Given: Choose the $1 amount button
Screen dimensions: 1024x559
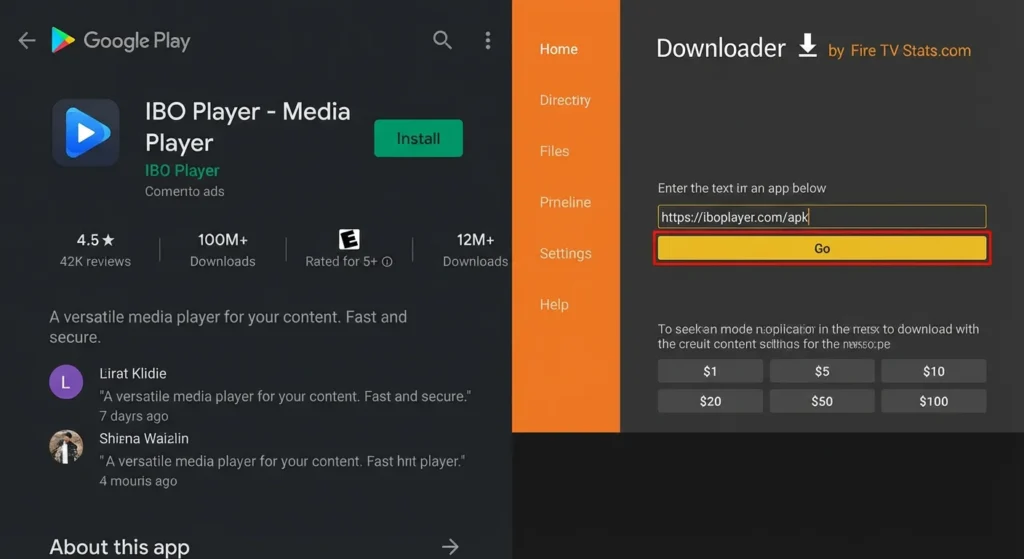Looking at the screenshot, I should click(711, 371).
